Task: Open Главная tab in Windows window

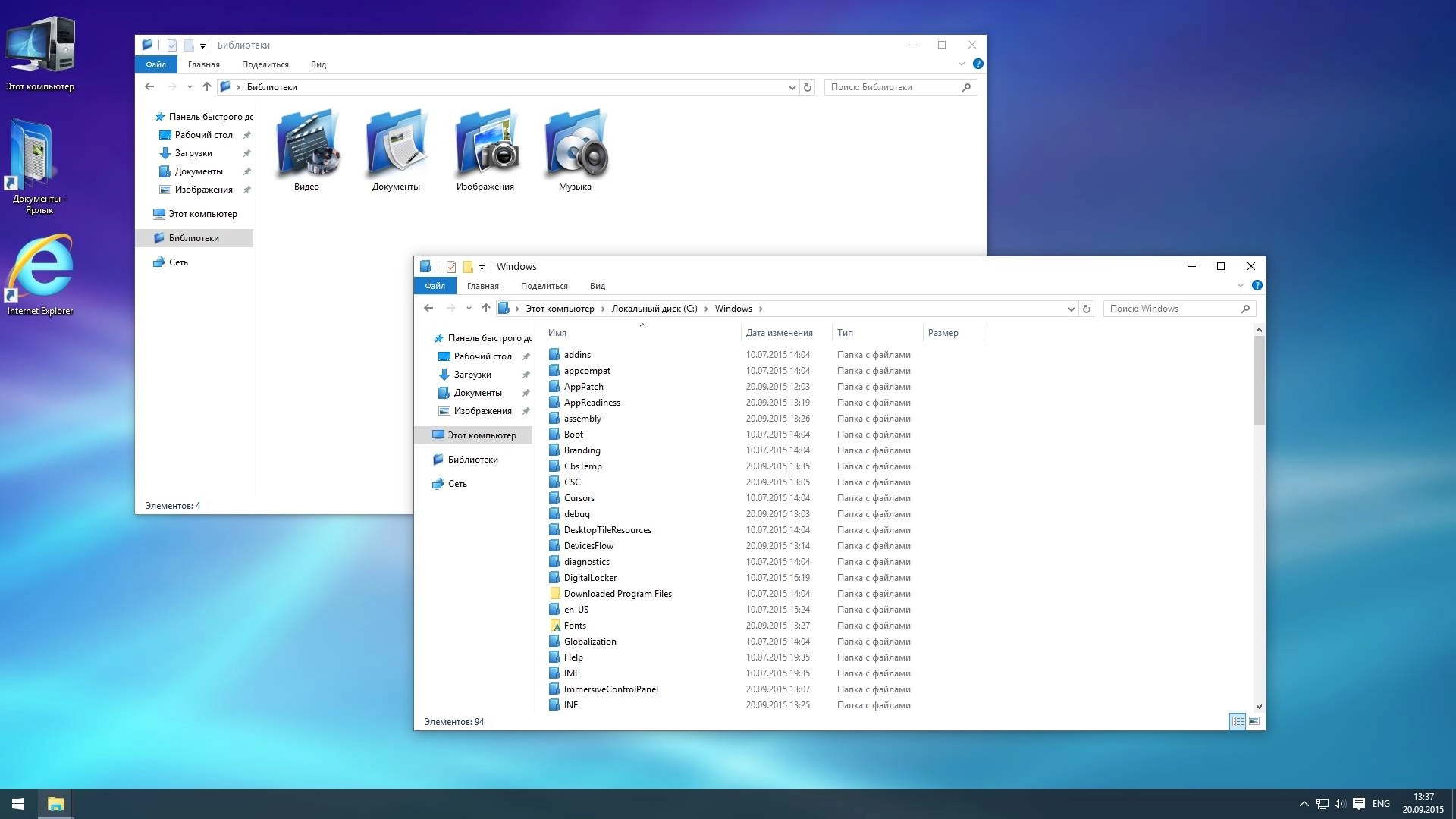Action: point(483,286)
